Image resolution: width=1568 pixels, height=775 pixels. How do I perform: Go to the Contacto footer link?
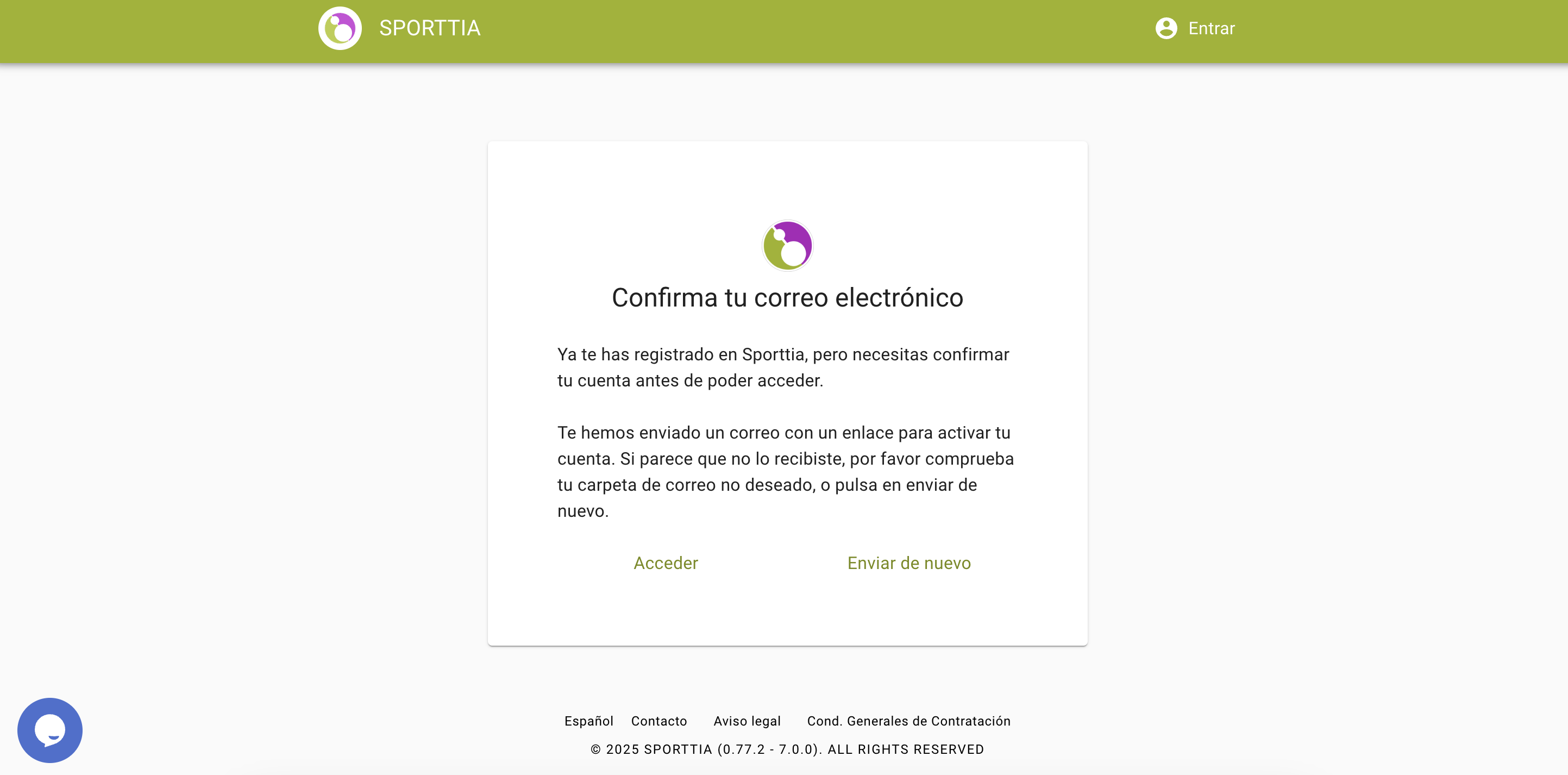coord(658,721)
